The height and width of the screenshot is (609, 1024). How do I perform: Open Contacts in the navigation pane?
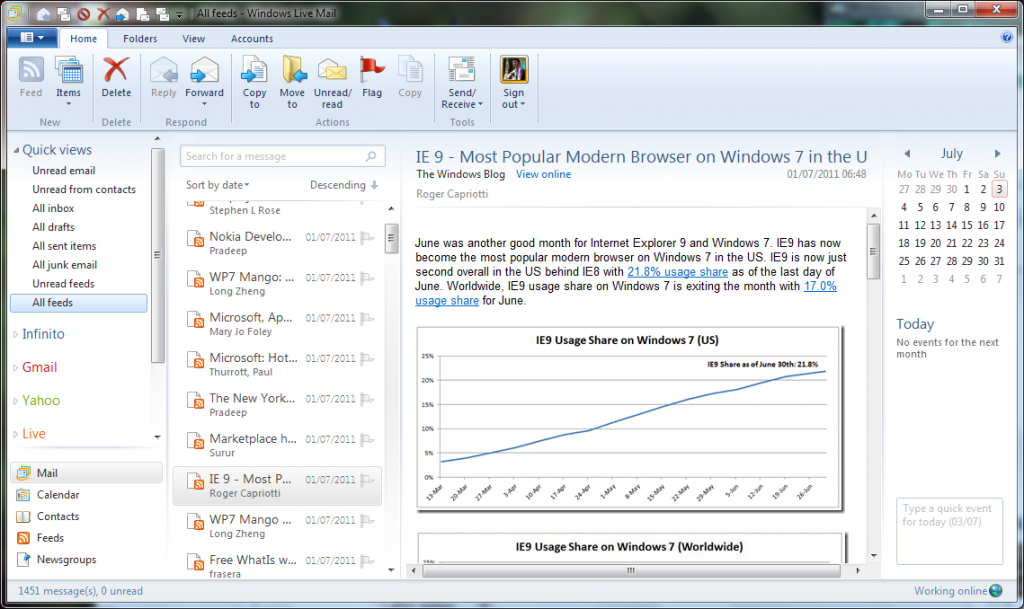[58, 517]
